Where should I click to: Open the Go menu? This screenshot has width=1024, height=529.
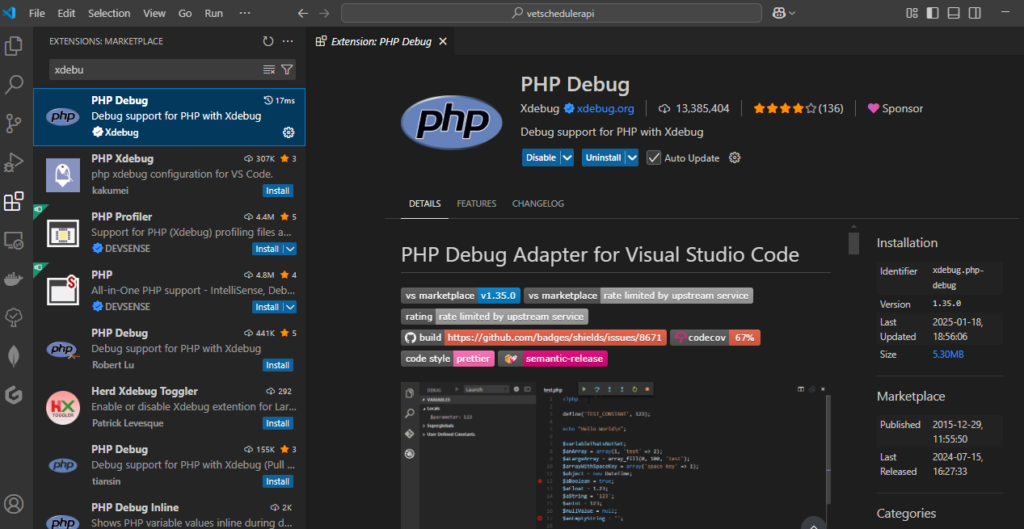(x=185, y=13)
